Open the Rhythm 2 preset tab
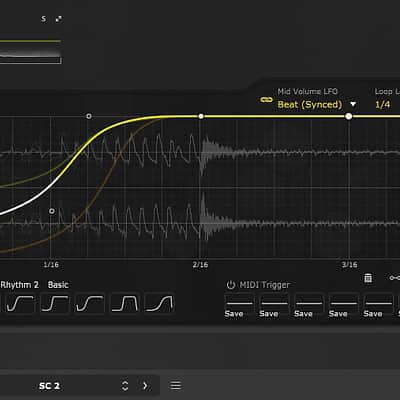Viewport: 400px width, 400px height. click(x=19, y=285)
